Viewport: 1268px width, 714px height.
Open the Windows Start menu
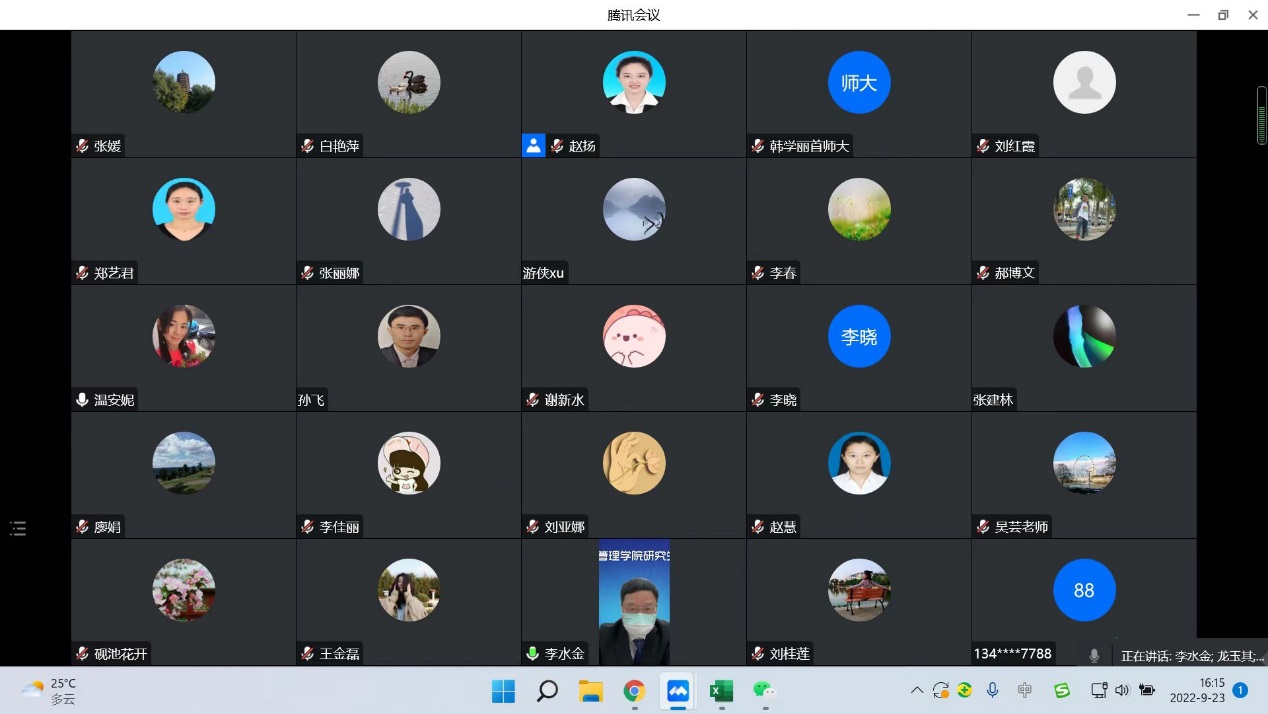point(503,691)
